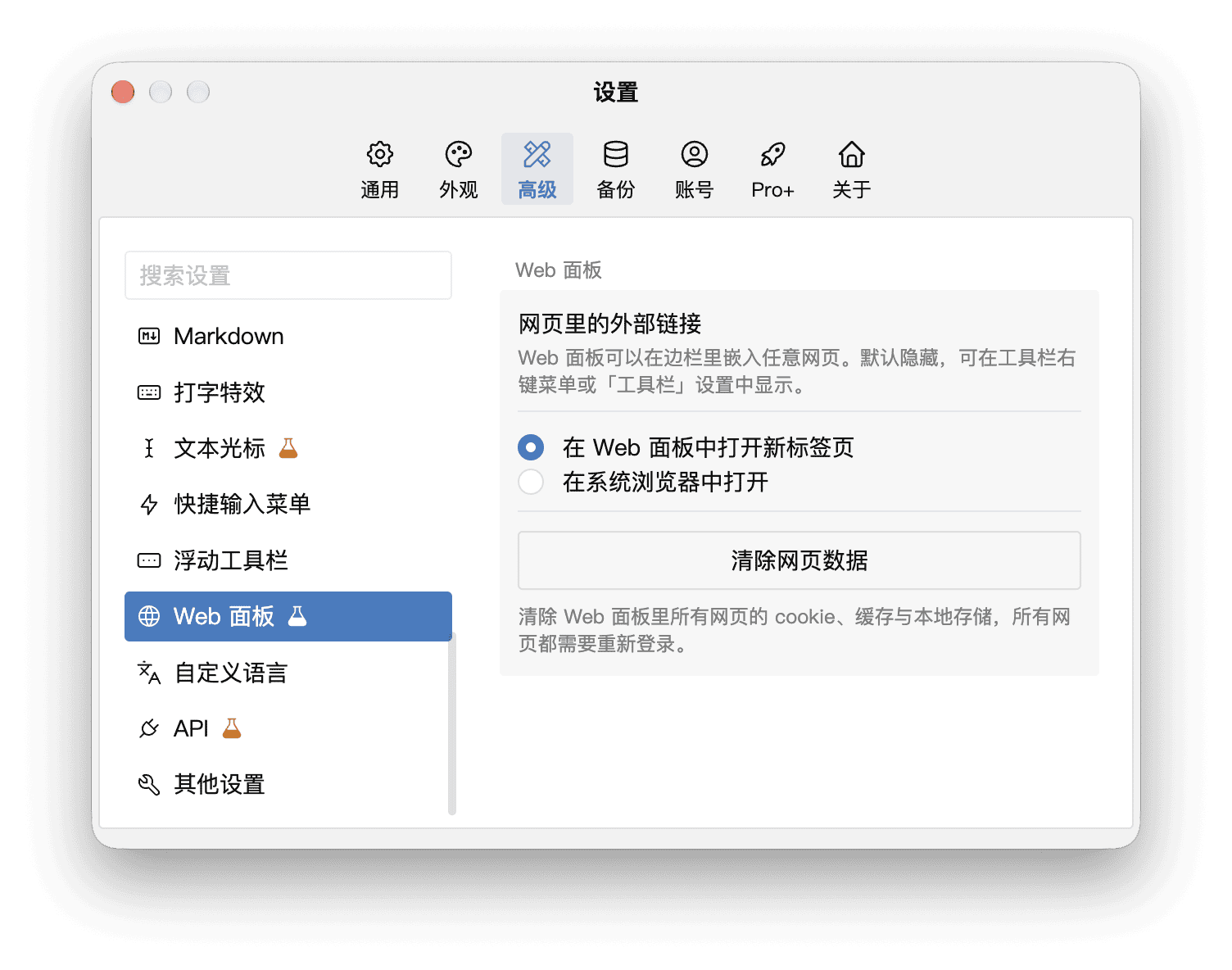The image size is (1232, 970).
Task: Select the Markdown sidebar label
Action: pos(229,336)
